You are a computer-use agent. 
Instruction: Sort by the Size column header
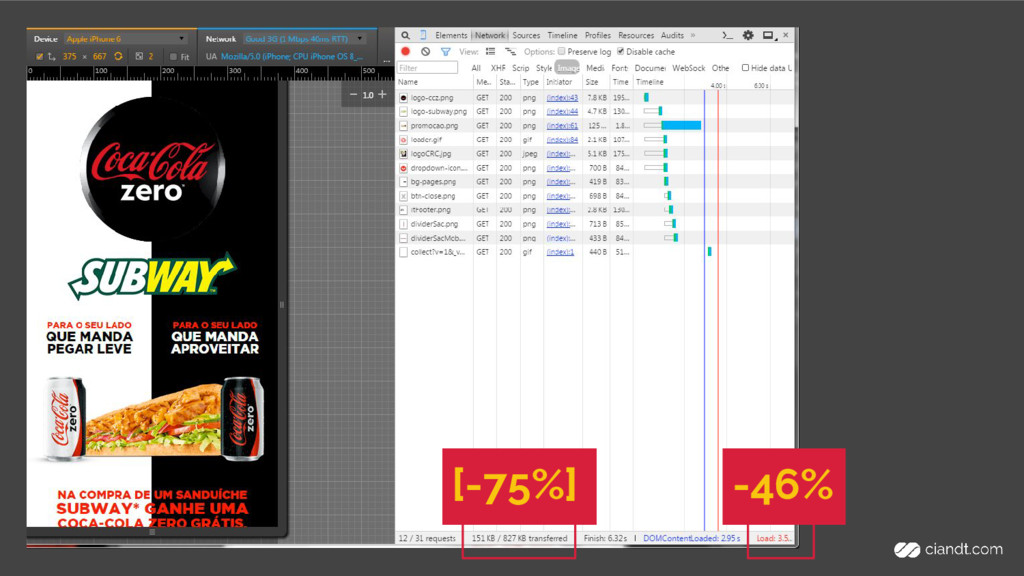pos(596,82)
